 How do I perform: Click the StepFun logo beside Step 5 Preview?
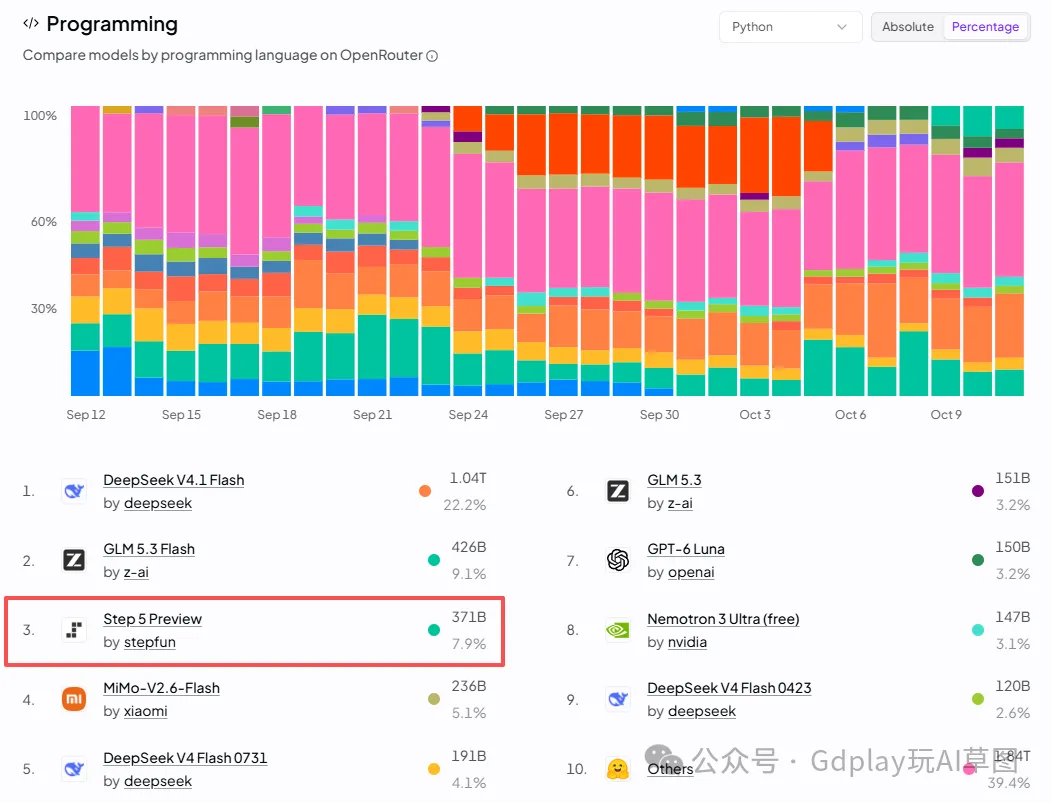click(74, 630)
